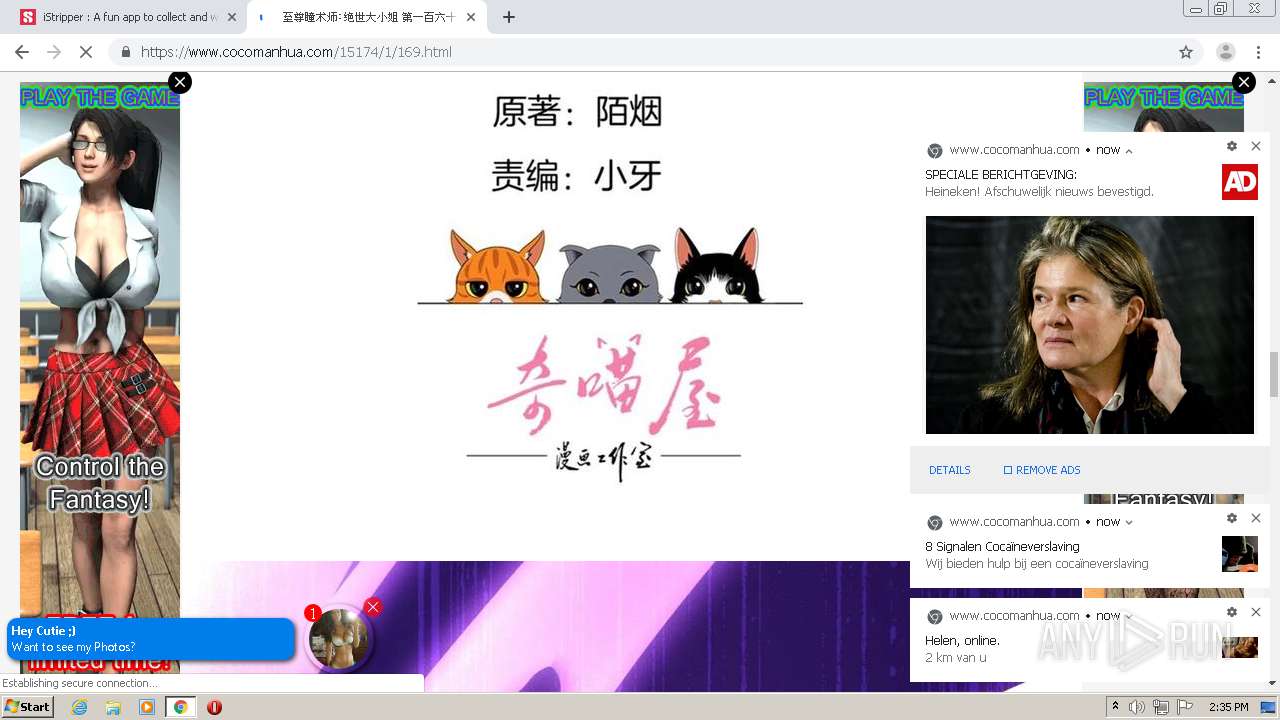Open the Chrome three-dot menu
Viewport: 1280px width, 720px height.
tap(1258, 52)
